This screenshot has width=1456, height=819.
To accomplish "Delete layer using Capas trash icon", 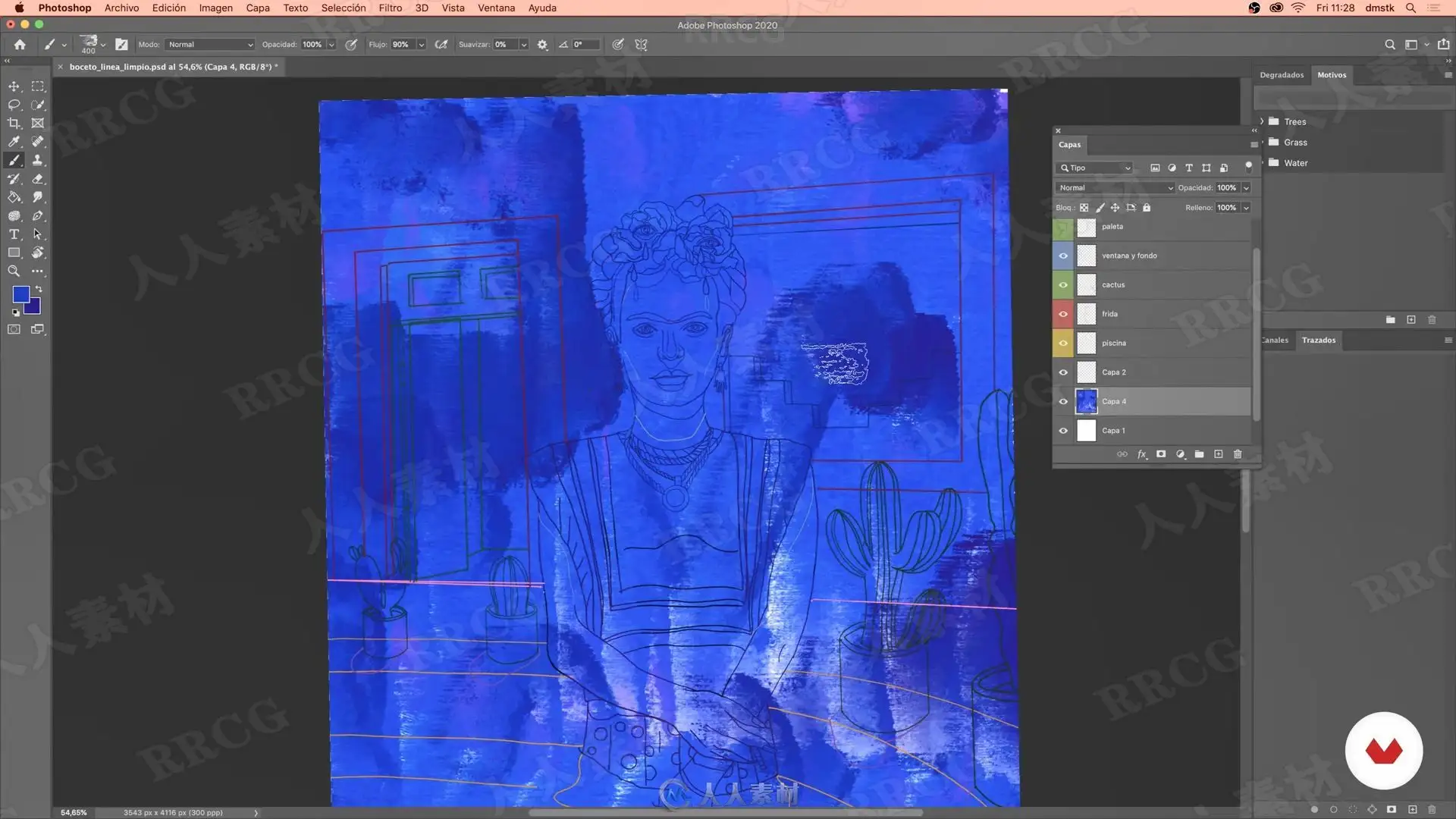I will tap(1238, 454).
